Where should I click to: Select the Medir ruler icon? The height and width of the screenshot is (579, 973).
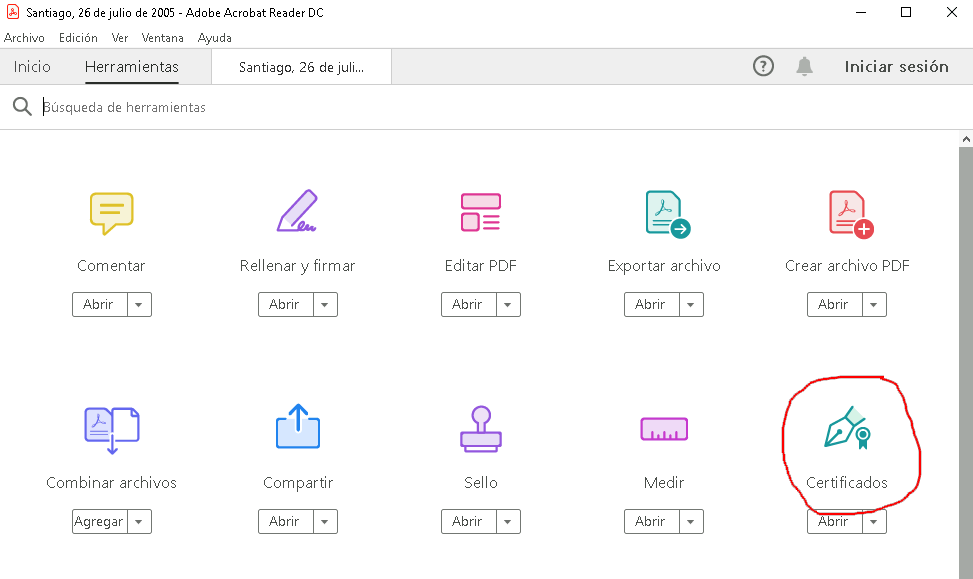click(664, 429)
